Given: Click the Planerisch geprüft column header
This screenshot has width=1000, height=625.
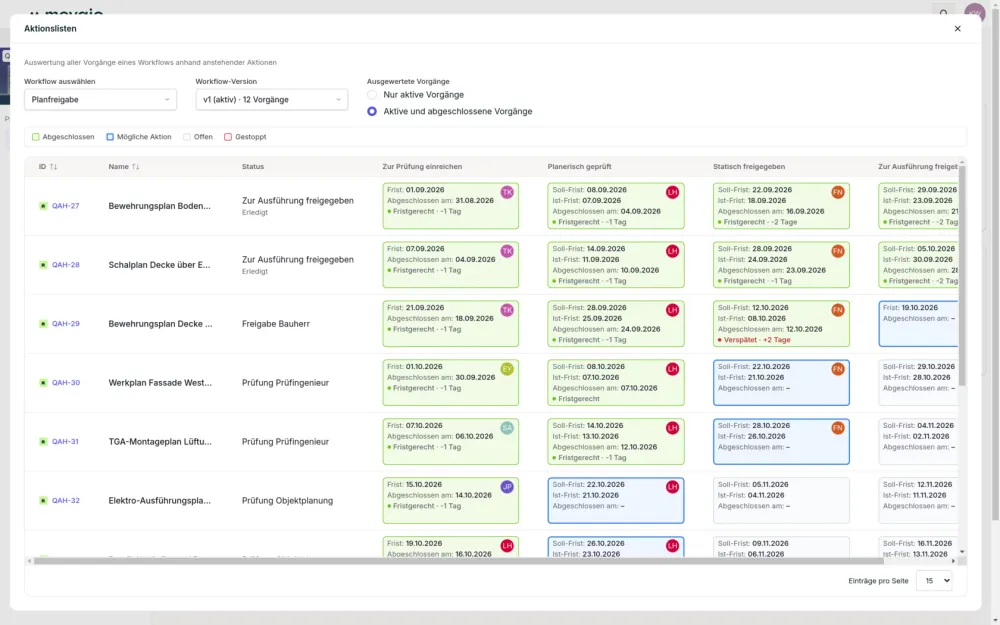Looking at the screenshot, I should point(579,166).
